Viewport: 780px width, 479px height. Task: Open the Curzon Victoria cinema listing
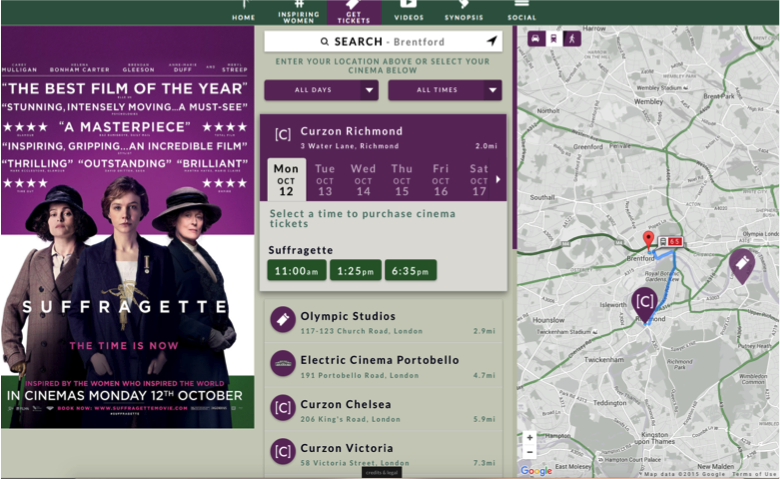383,454
